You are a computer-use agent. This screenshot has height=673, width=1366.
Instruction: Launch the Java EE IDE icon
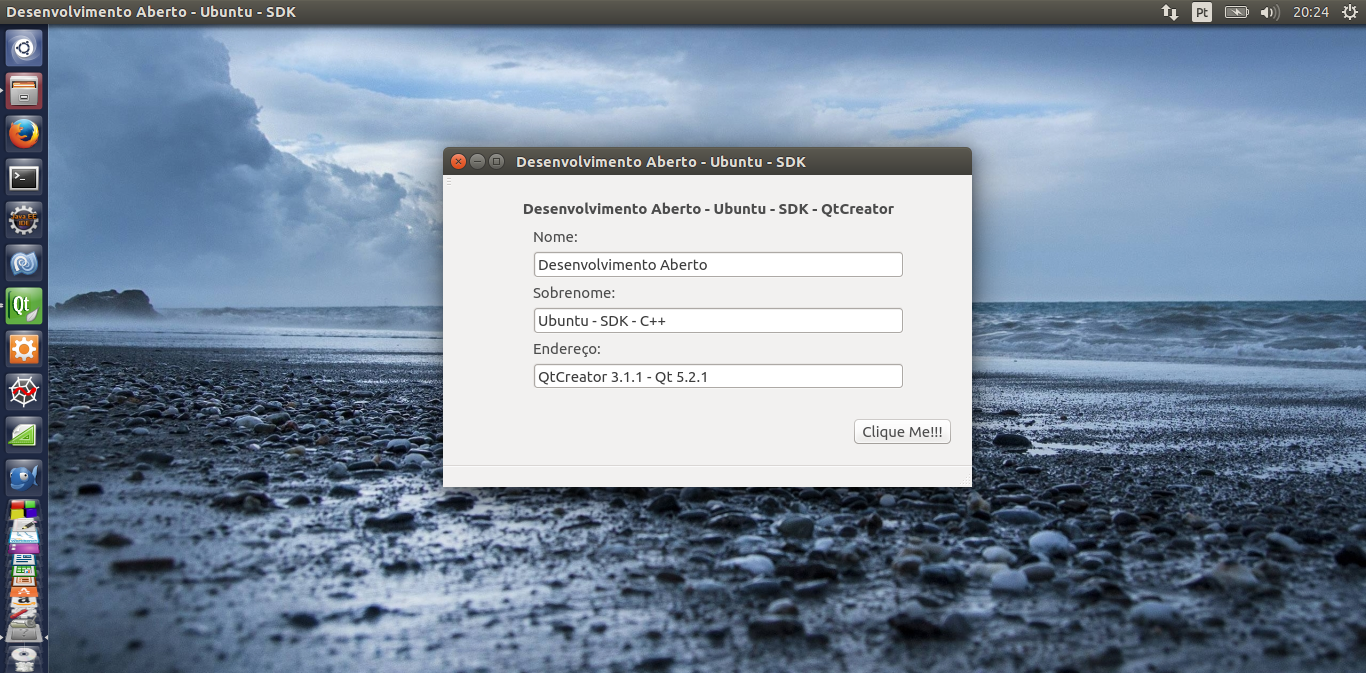[24, 220]
